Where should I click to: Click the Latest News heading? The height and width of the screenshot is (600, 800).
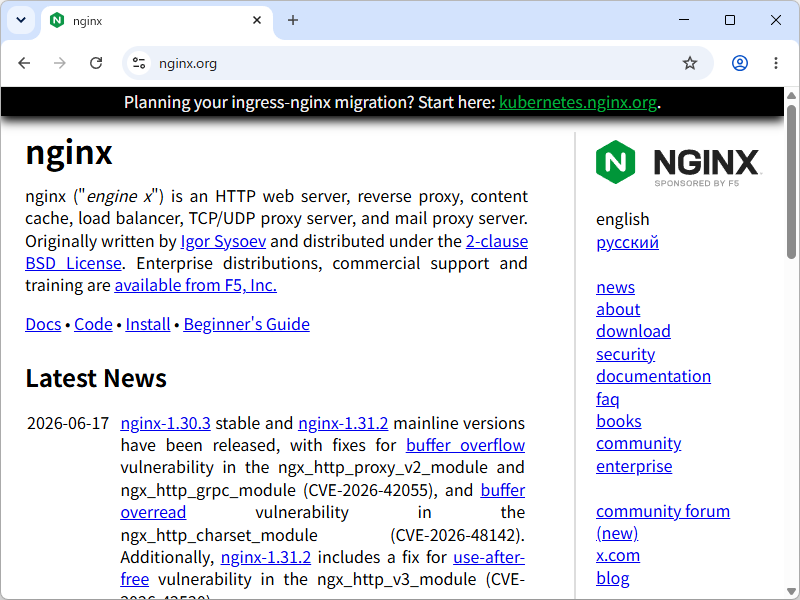[x=96, y=379]
